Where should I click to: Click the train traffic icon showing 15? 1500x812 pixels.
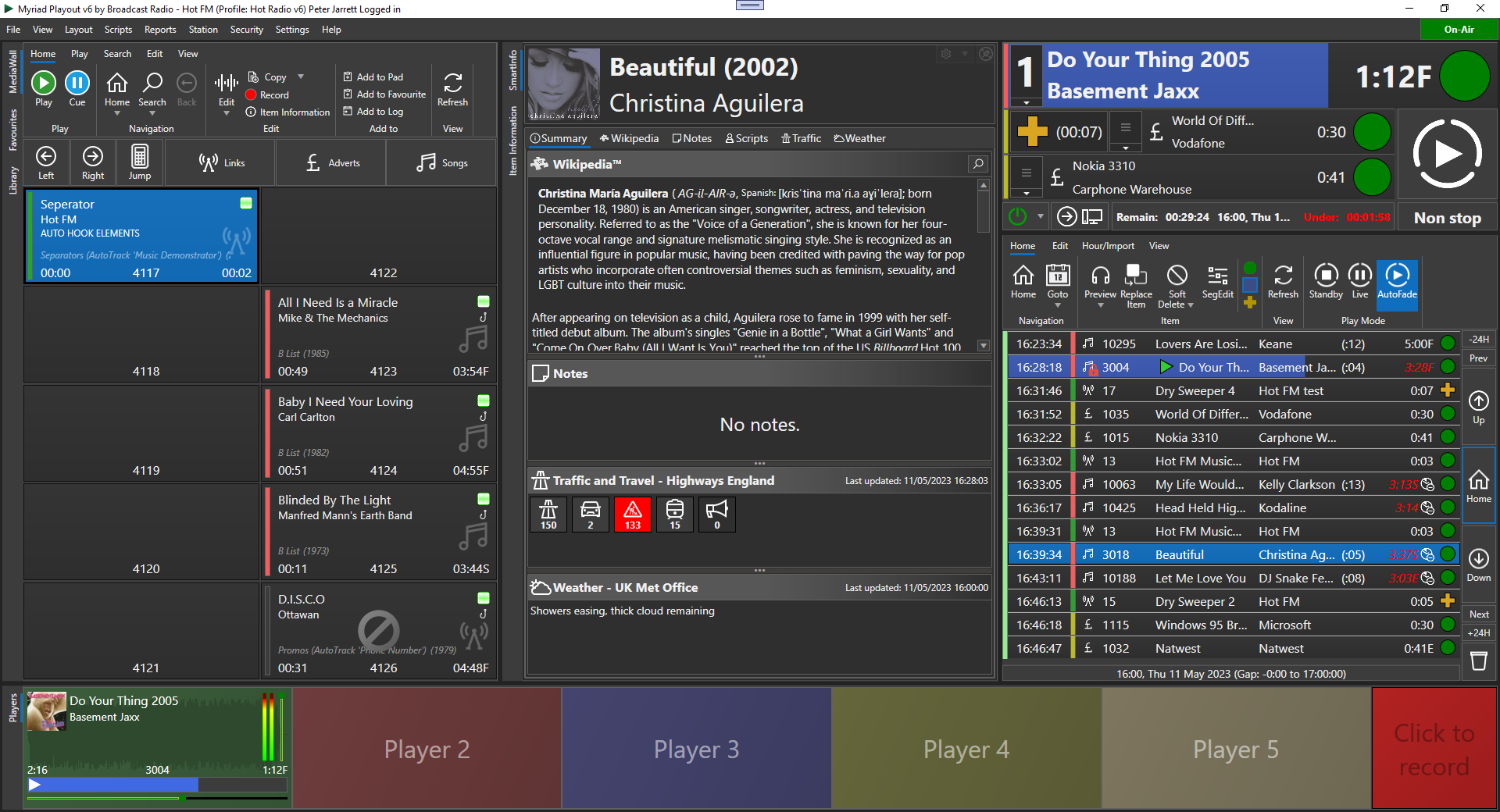click(x=675, y=515)
